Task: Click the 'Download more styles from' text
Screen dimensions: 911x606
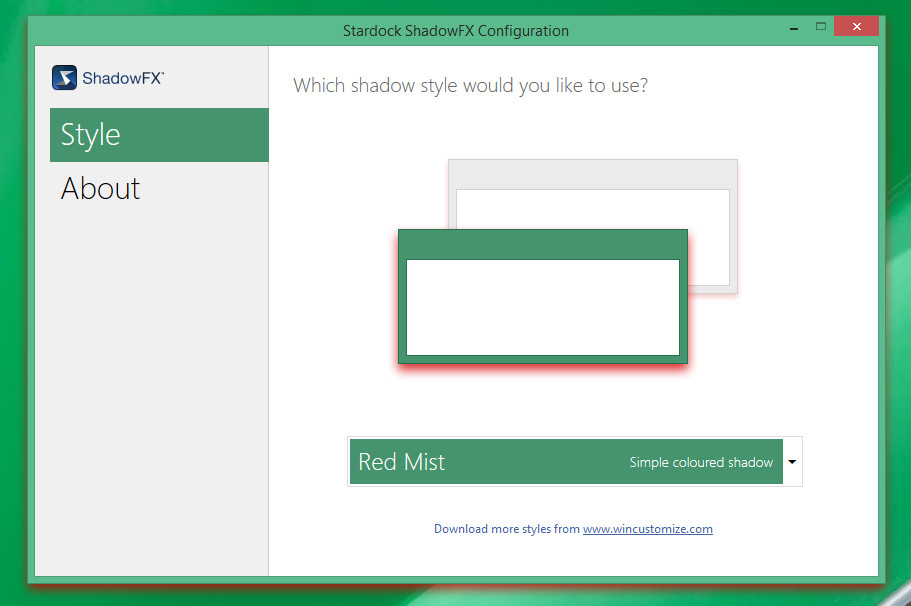Action: click(x=507, y=529)
